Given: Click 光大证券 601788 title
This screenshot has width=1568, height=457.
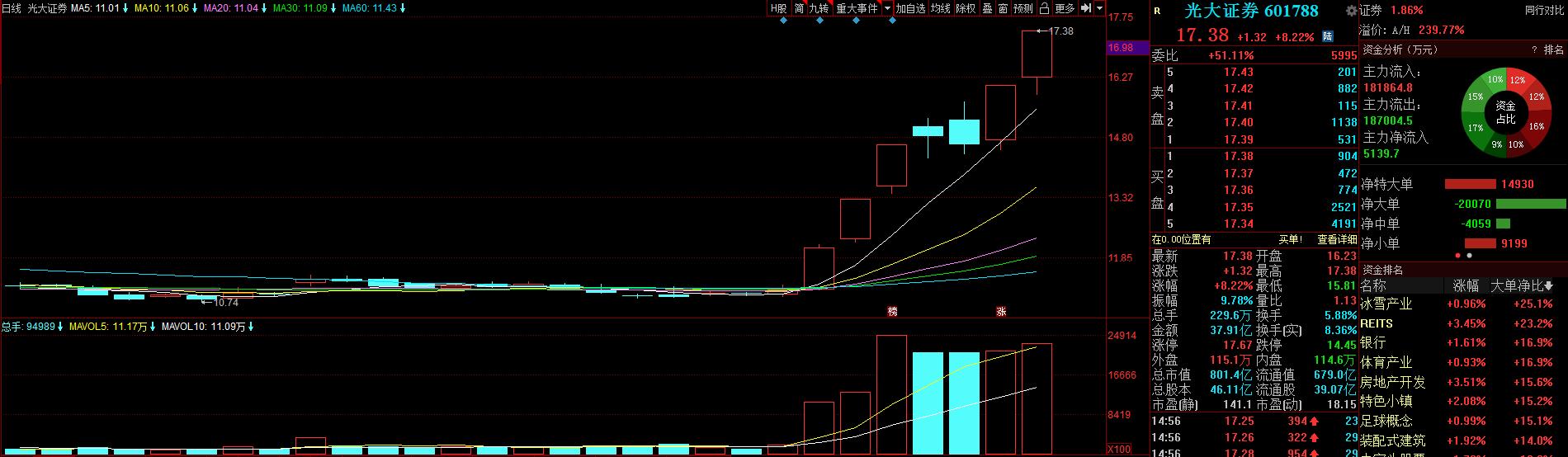Looking at the screenshot, I should point(1252,11).
